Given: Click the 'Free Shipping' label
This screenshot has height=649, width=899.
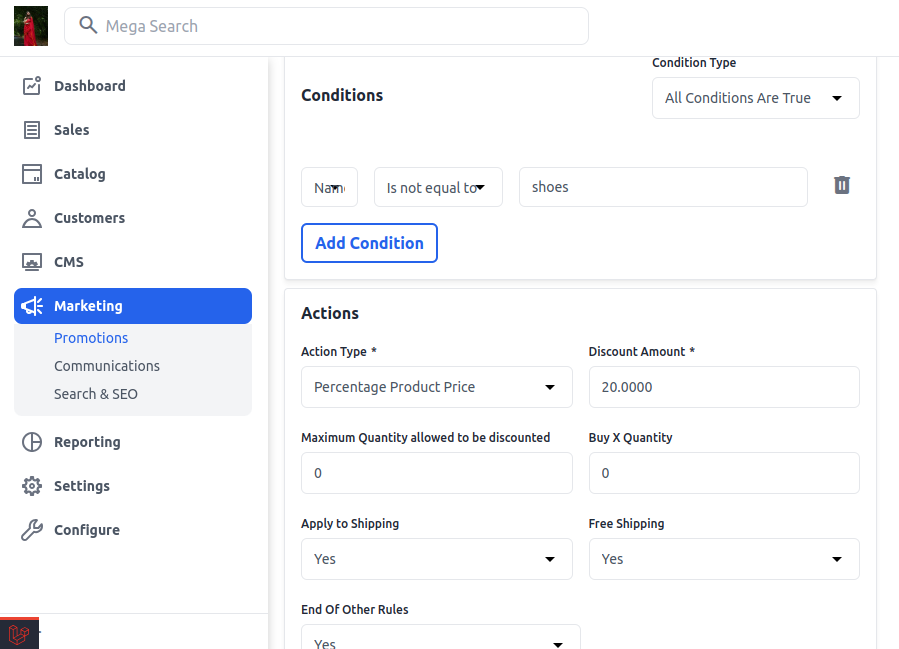Looking at the screenshot, I should pos(626,523).
